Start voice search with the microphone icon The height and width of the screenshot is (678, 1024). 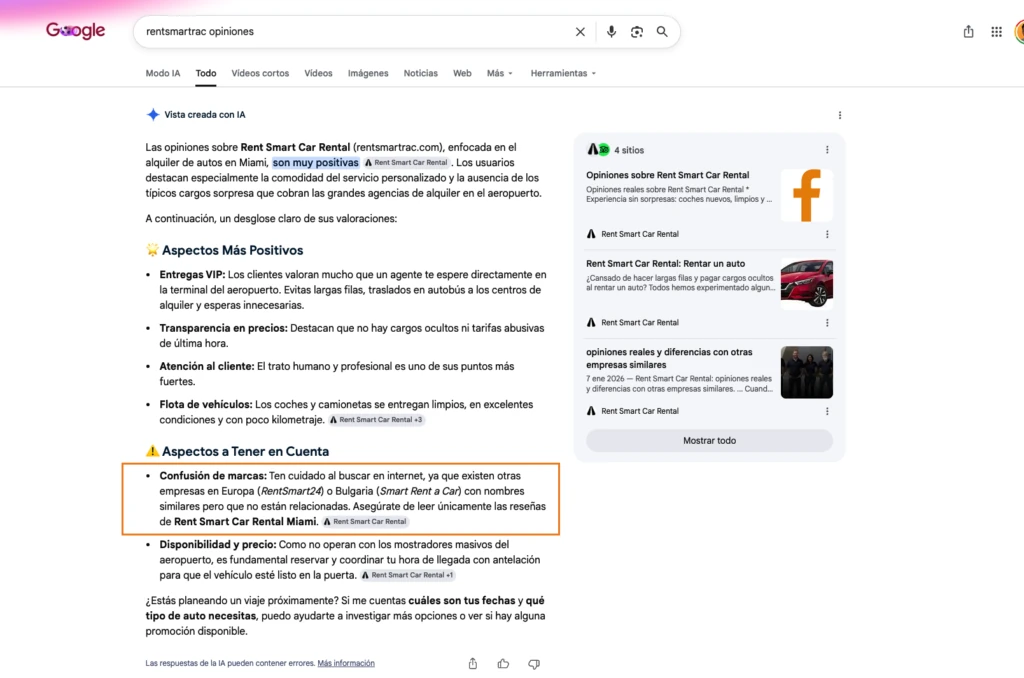click(611, 31)
